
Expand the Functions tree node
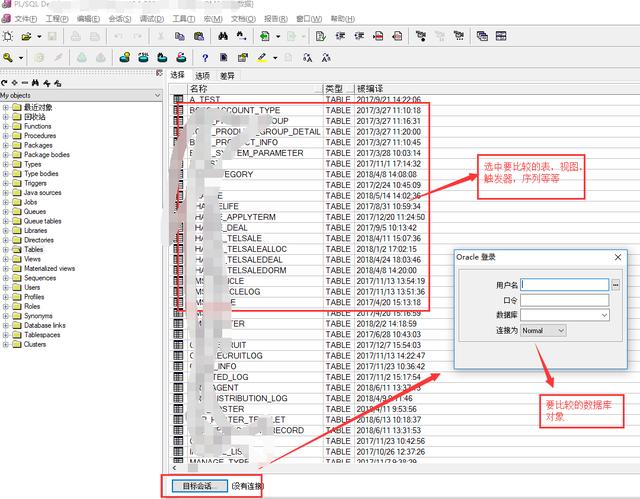coord(6,126)
